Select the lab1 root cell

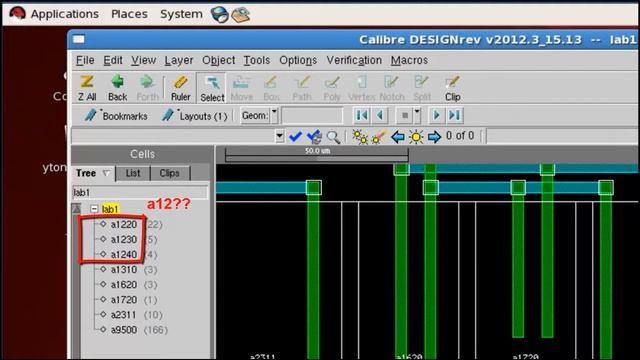pos(110,209)
